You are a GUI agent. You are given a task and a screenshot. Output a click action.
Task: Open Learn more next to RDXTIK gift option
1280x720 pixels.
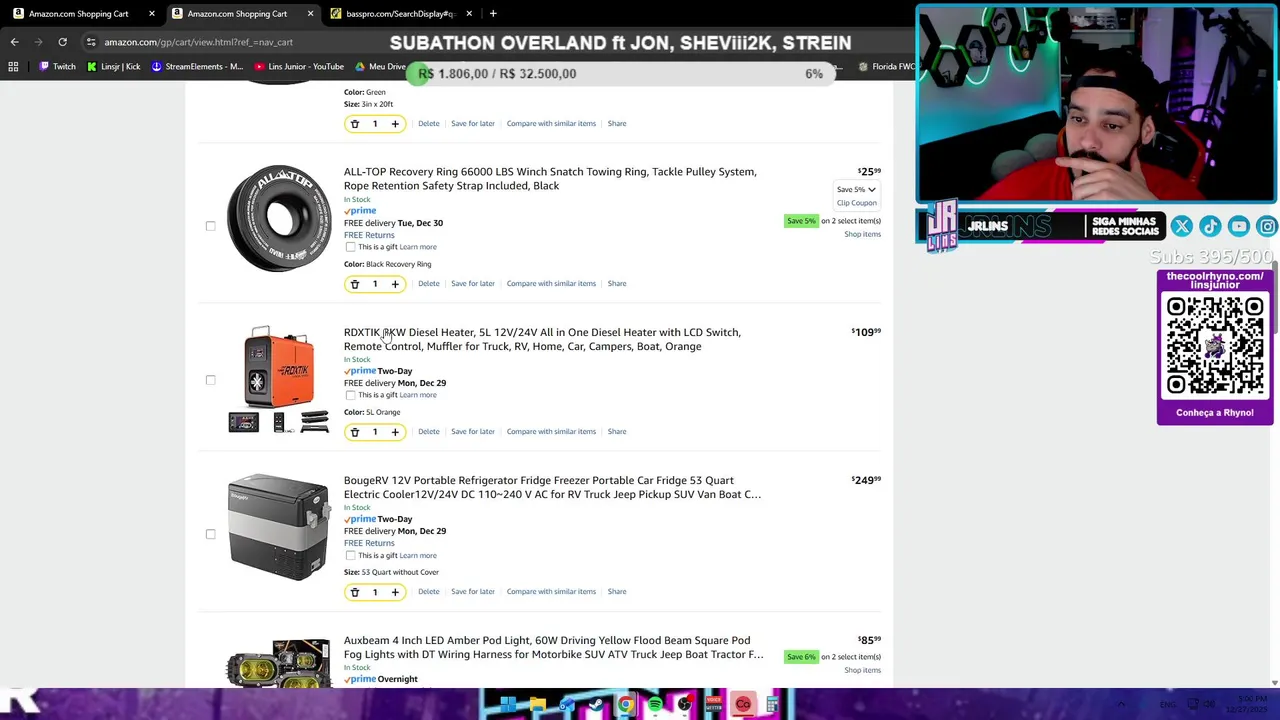[x=418, y=395]
